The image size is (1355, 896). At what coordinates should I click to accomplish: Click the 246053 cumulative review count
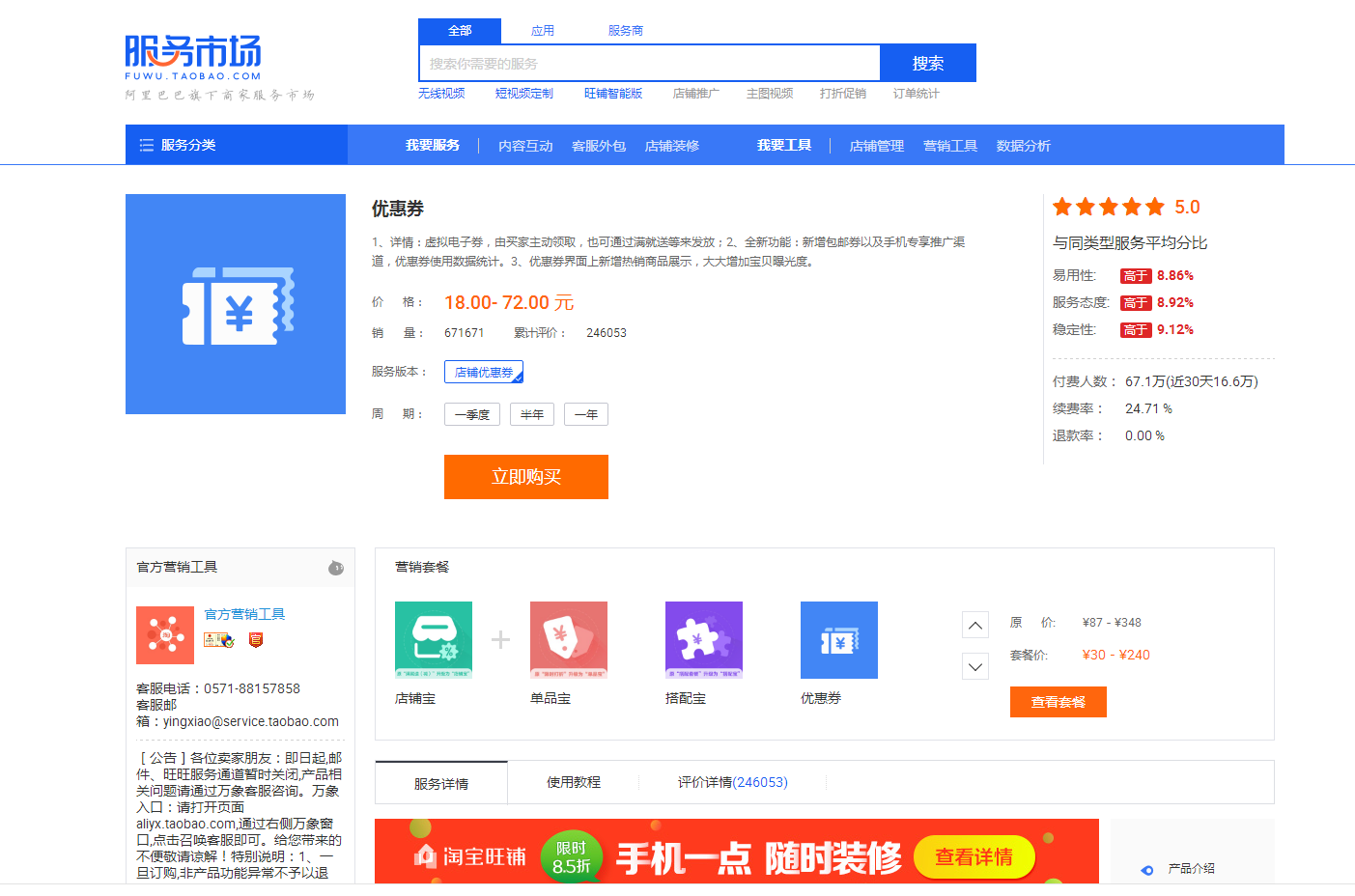tap(607, 333)
